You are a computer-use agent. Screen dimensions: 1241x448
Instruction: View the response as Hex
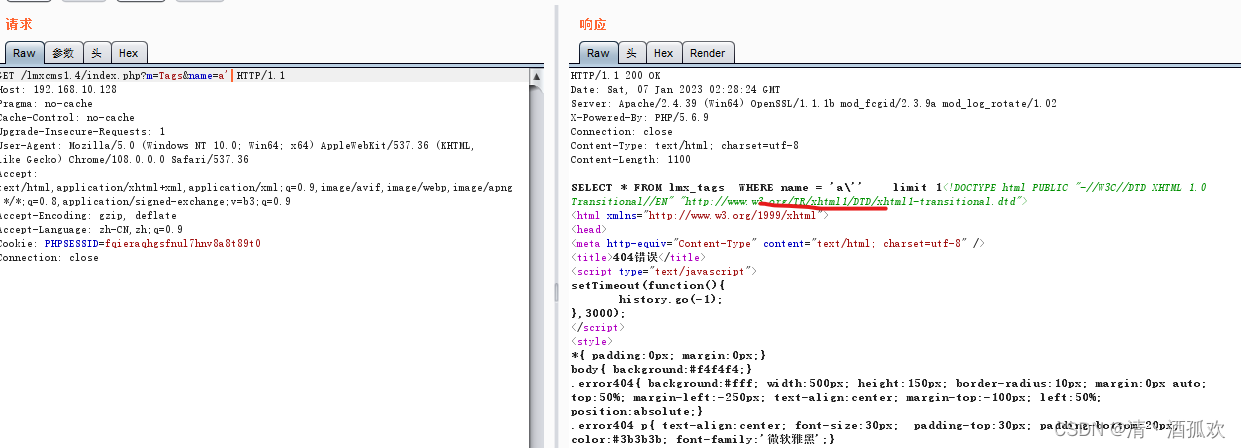663,53
